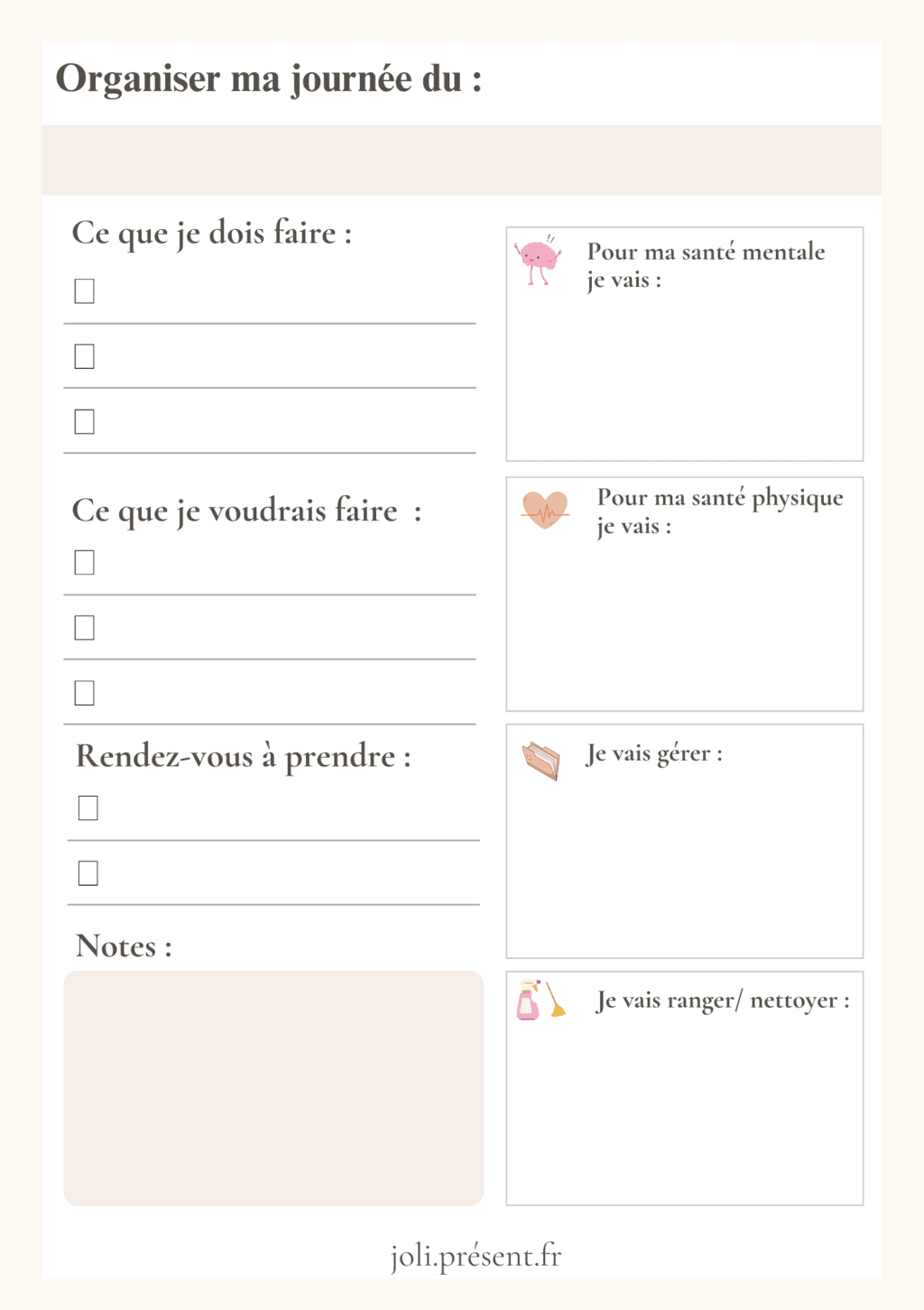Click the heart with heartbeat icon
Screen dimensions: 924x1310
tap(545, 510)
